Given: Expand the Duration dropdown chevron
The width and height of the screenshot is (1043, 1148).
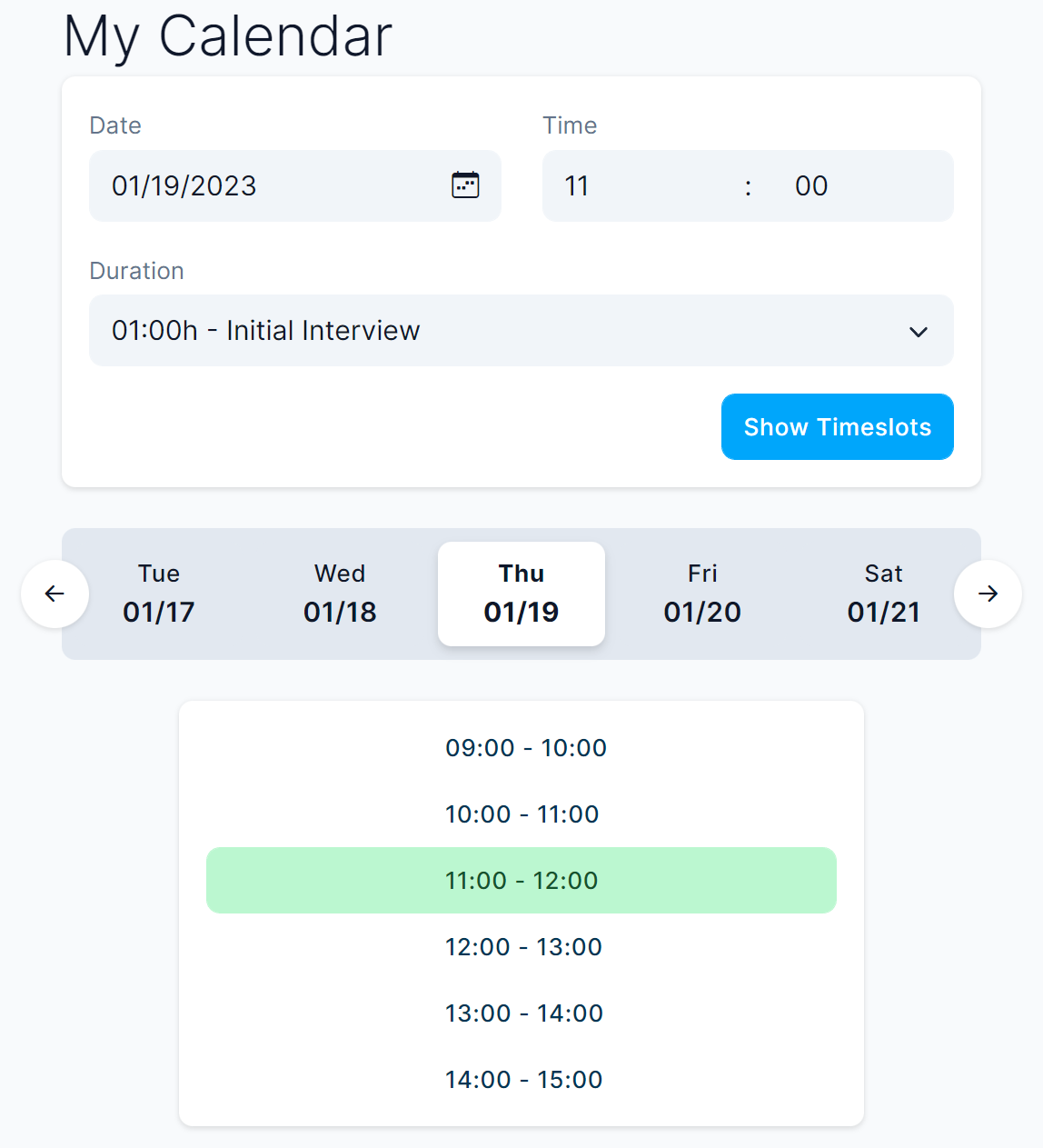Looking at the screenshot, I should tap(918, 332).
